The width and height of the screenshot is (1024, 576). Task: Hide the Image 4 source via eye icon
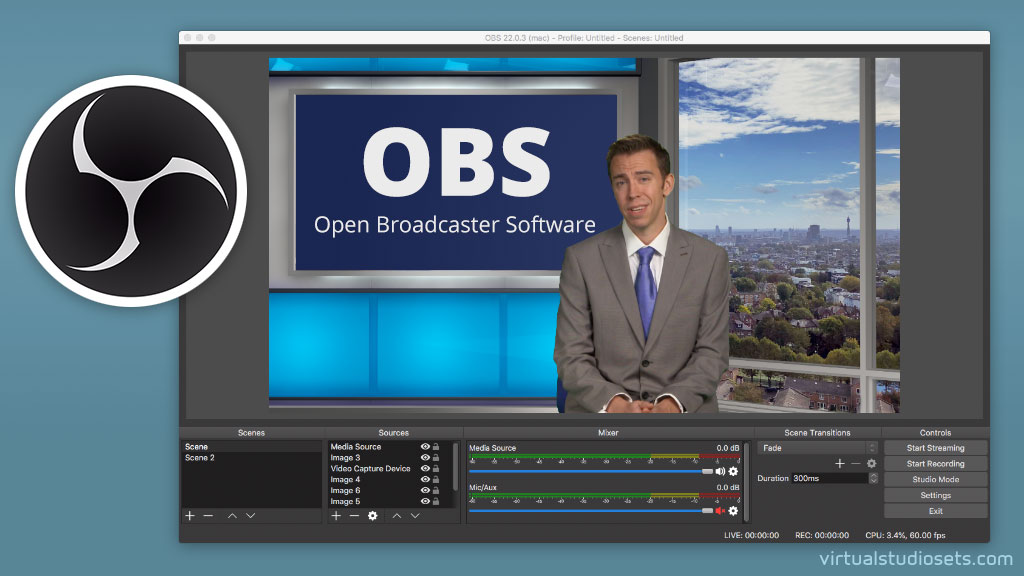pyautogui.click(x=425, y=479)
